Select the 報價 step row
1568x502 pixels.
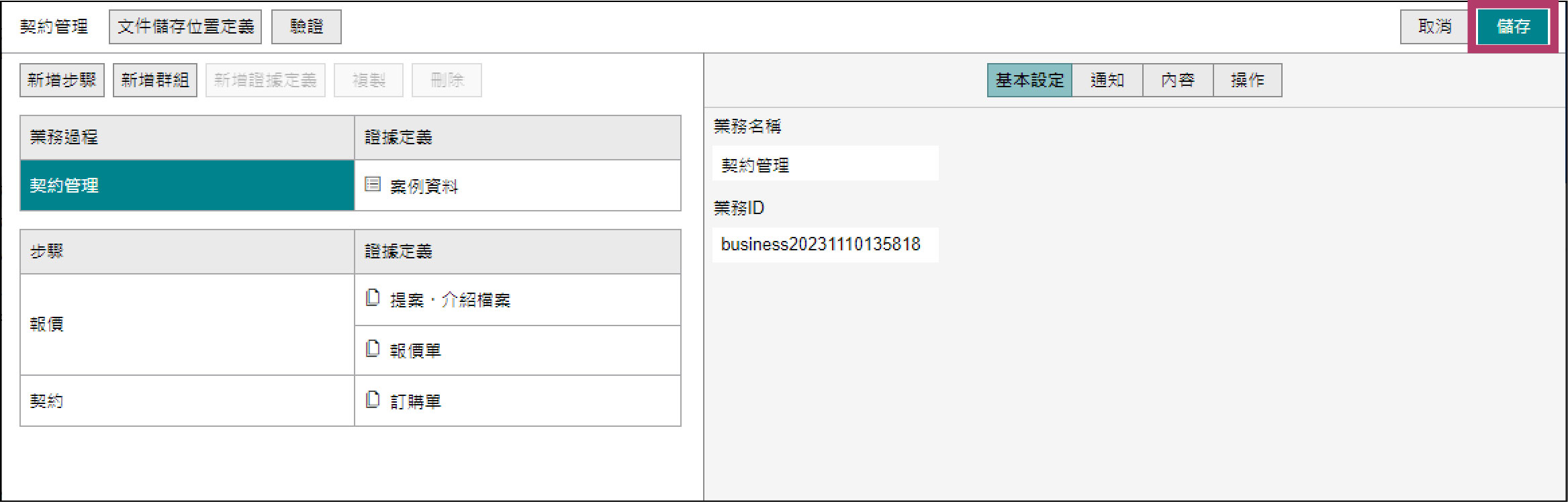coord(187,324)
